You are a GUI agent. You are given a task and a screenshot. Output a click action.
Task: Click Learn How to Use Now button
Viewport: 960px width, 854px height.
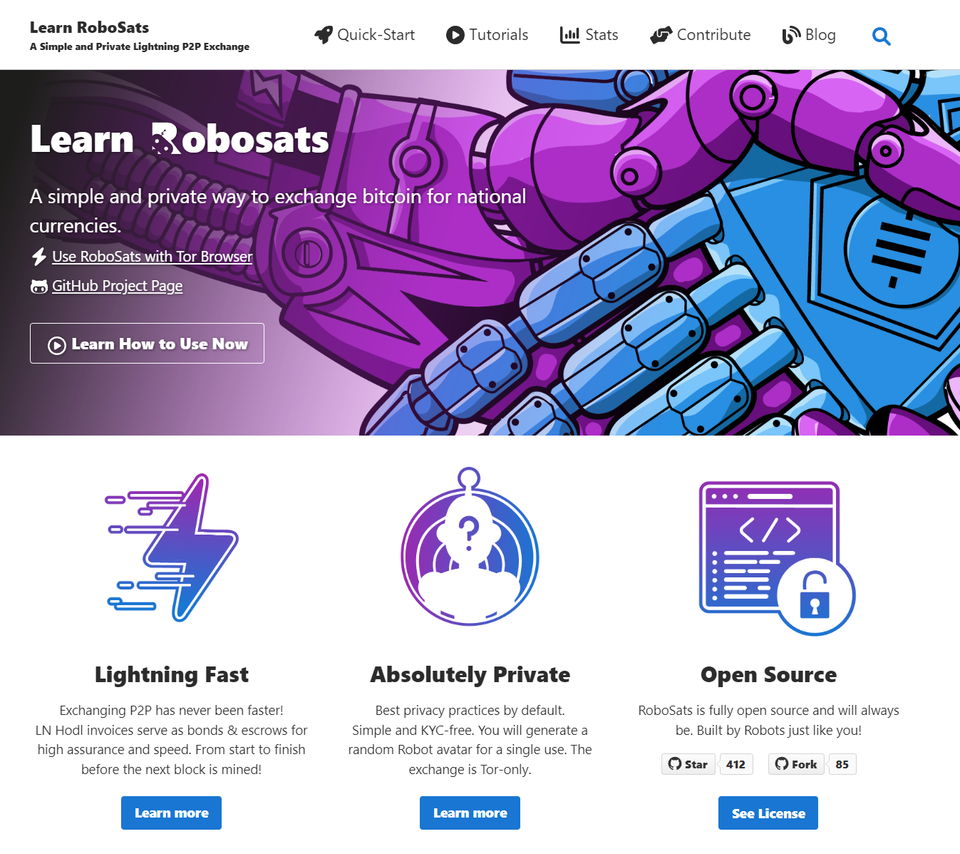[147, 343]
